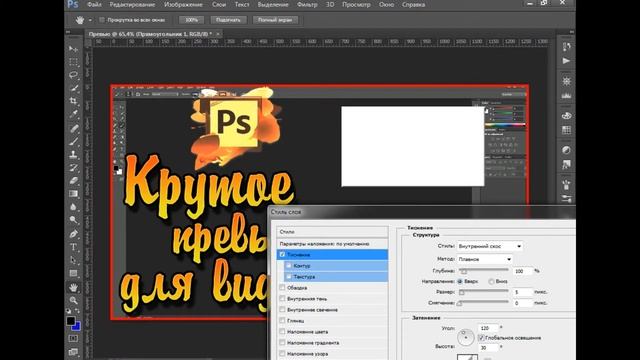Open the Adjustments panel sun icon
This screenshot has height=360, width=640.
tap(566, 81)
